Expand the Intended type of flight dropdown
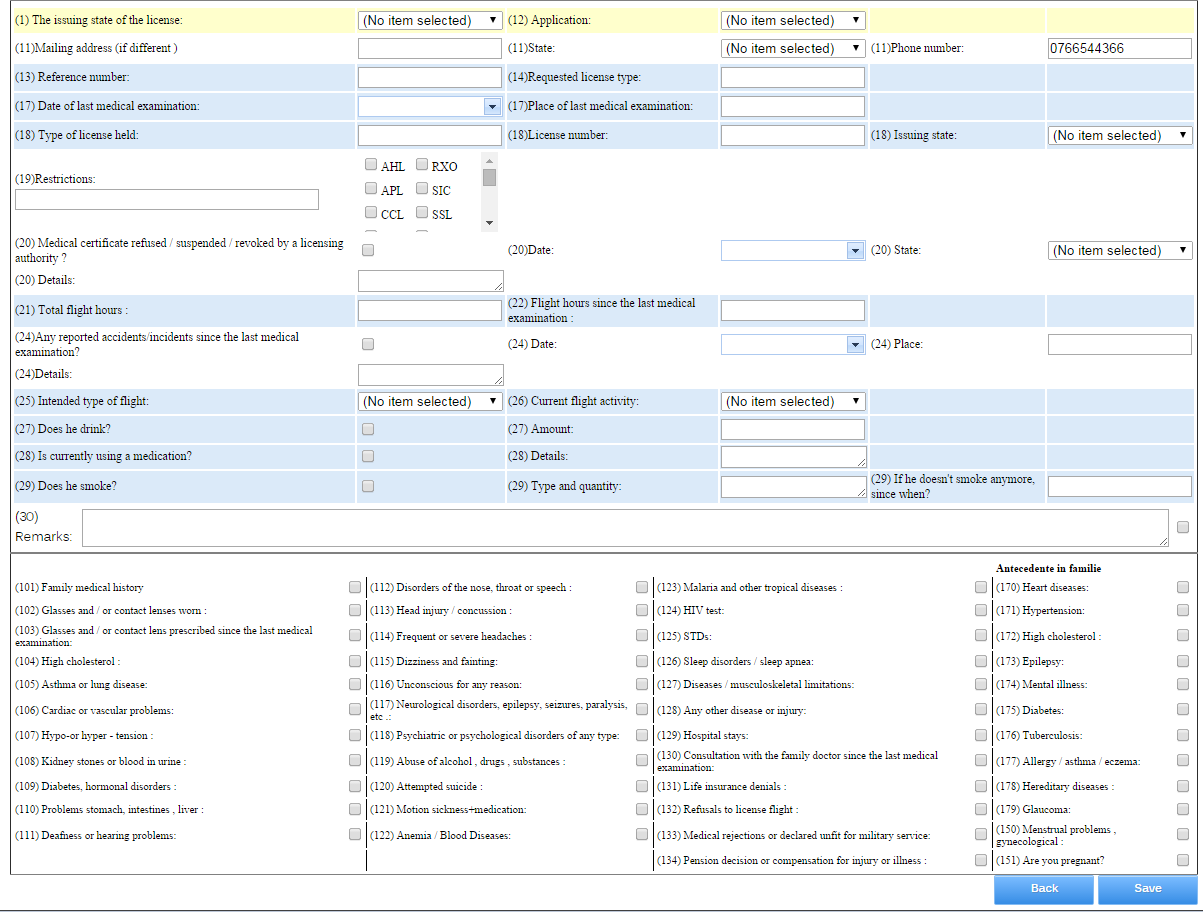This screenshot has width=1203, height=912. point(430,401)
